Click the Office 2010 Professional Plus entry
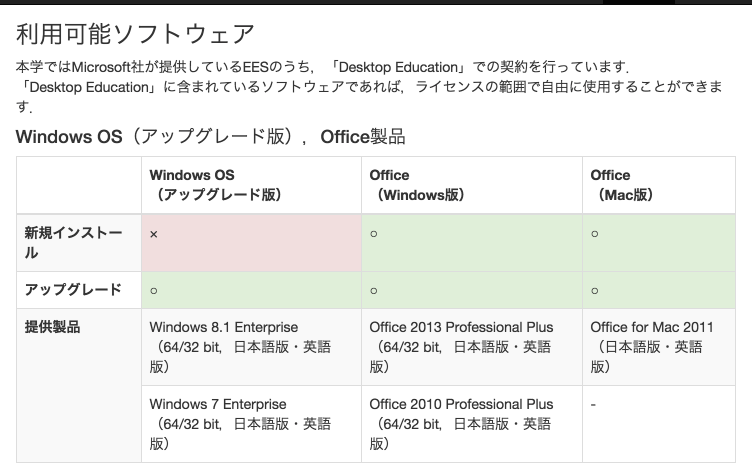The width and height of the screenshot is (752, 472). 461,404
